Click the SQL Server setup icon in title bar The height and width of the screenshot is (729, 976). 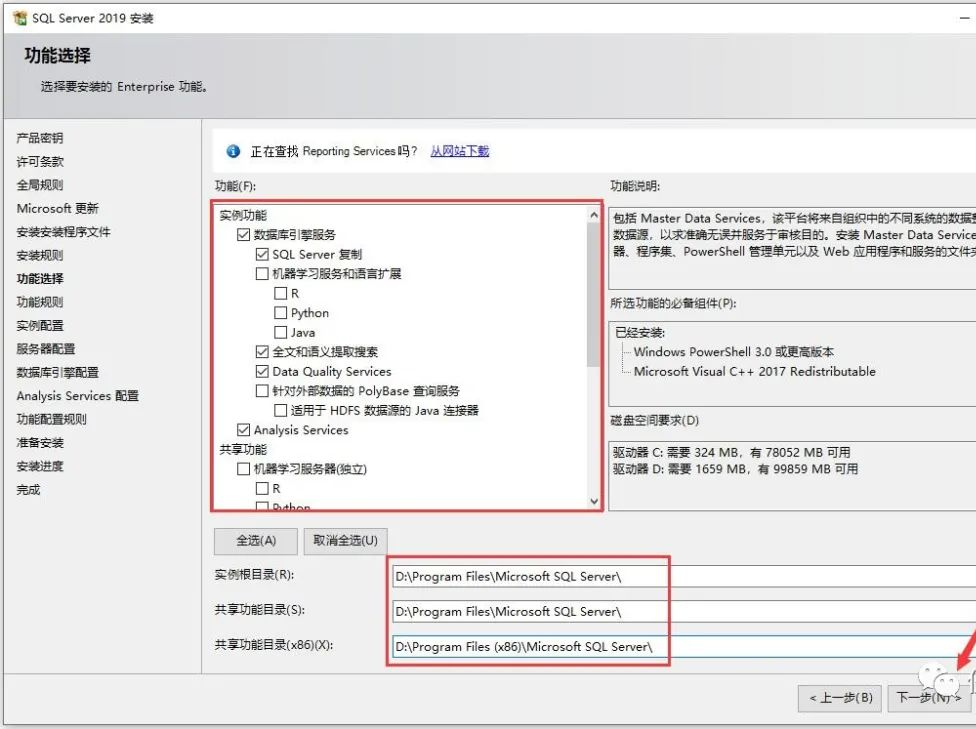(x=18, y=17)
